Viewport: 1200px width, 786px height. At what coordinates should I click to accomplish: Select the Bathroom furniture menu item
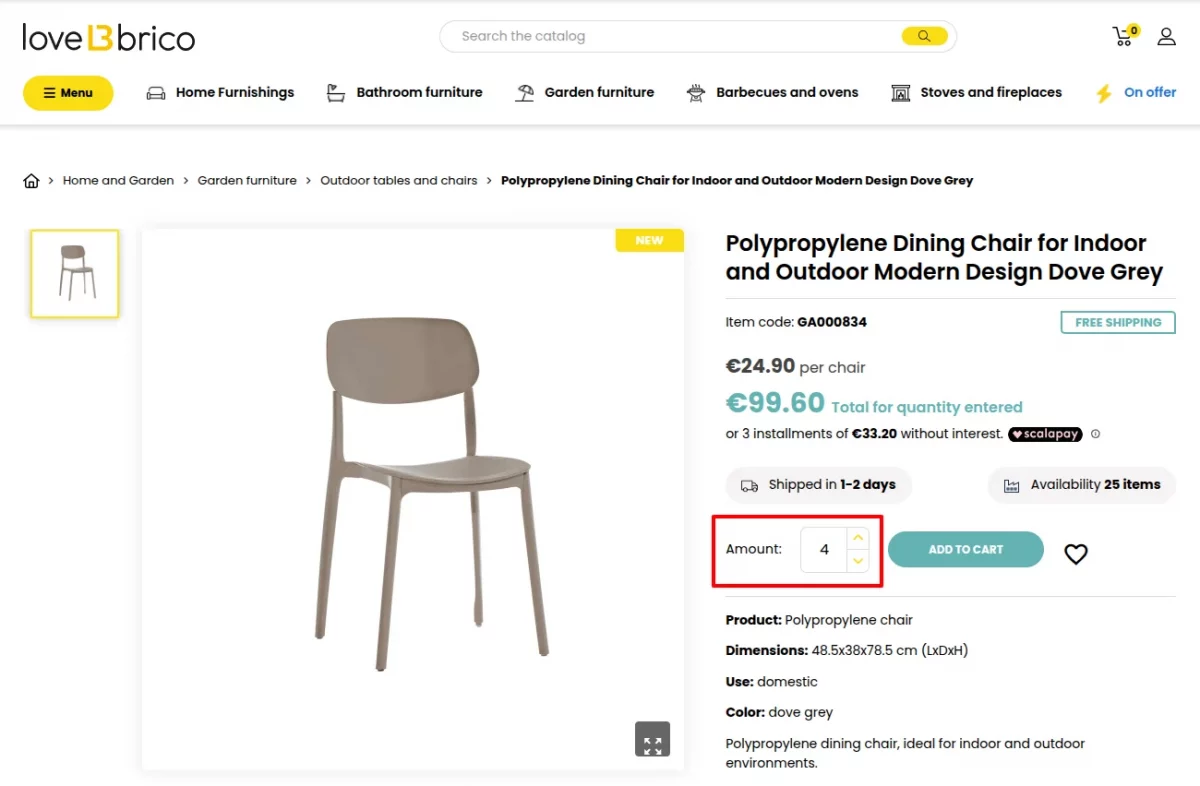419,92
